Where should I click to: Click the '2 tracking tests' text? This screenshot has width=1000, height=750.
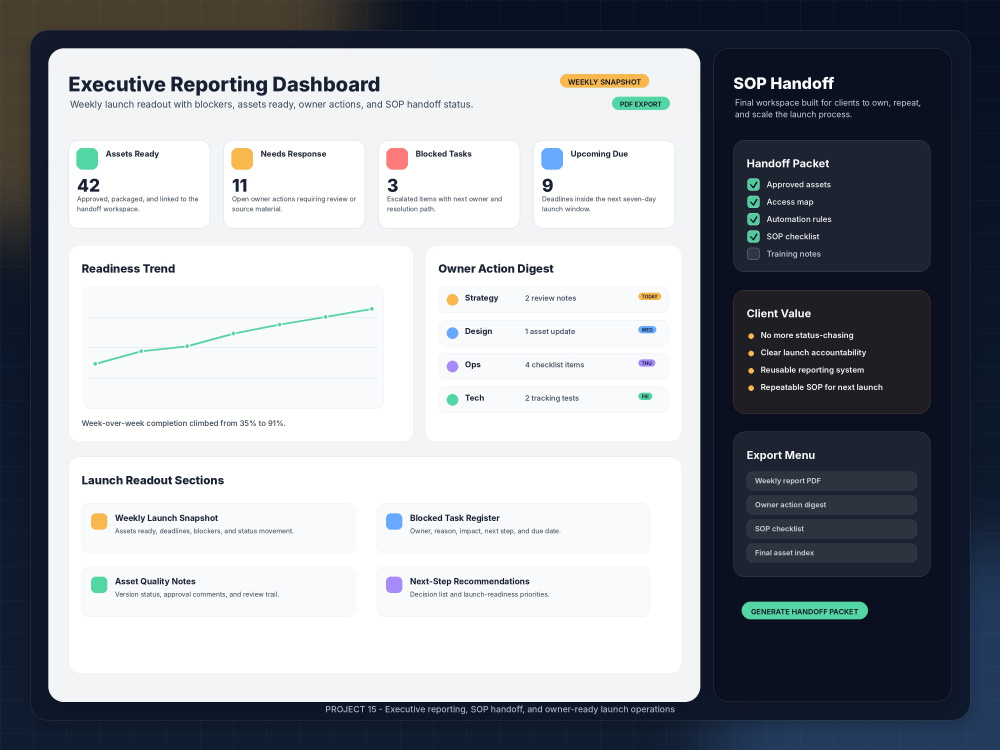552,398
